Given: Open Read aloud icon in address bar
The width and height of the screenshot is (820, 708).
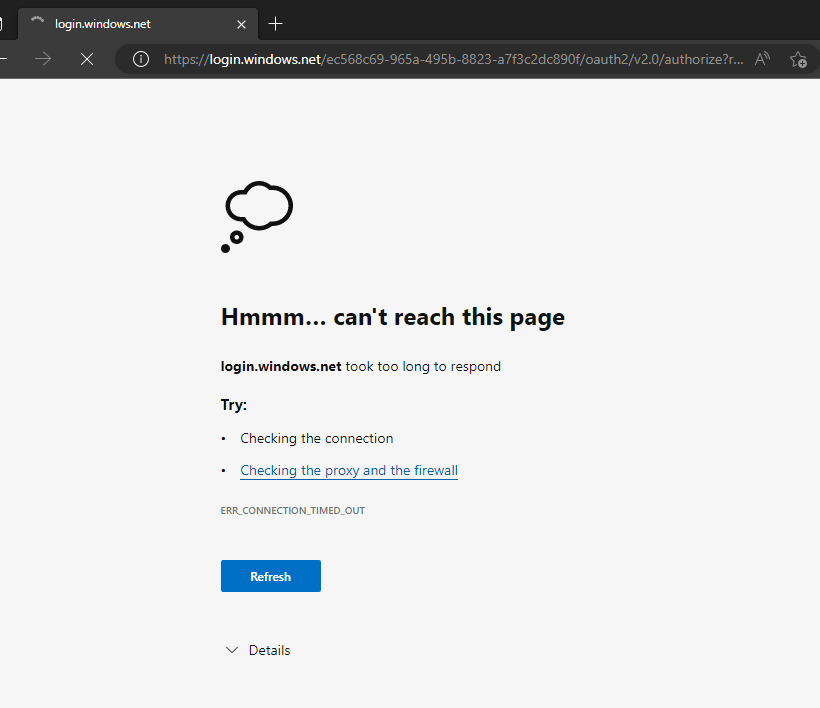Looking at the screenshot, I should click(762, 59).
